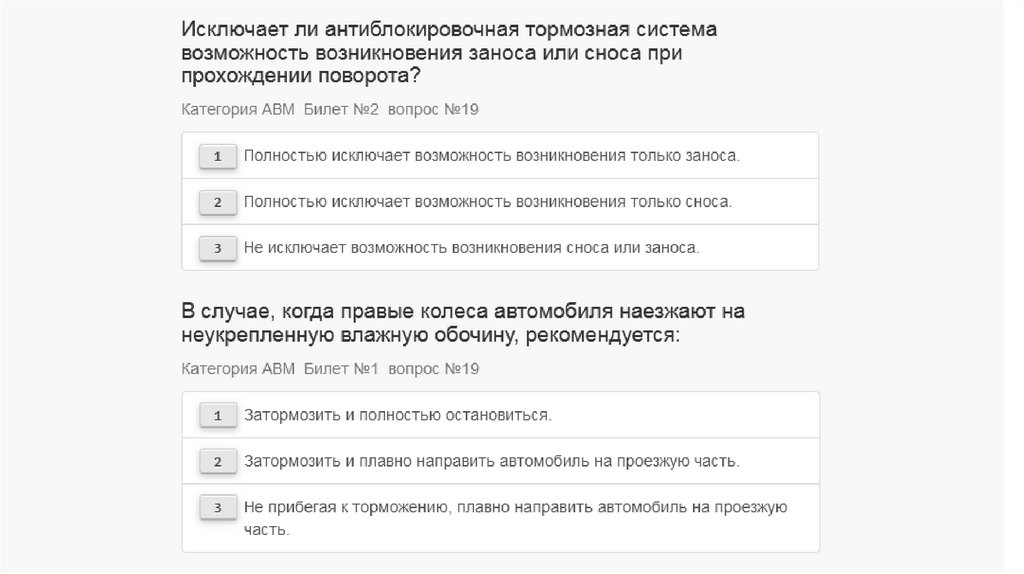Select answer text 'Не исключает возможность возникновения сноса или заноса'
This screenshot has width=1024, height=574.
(472, 248)
